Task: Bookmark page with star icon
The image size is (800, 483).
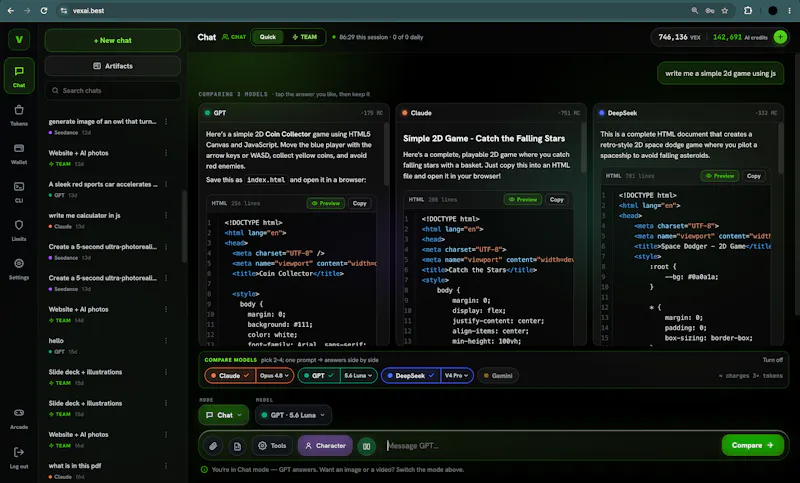Action: point(724,10)
